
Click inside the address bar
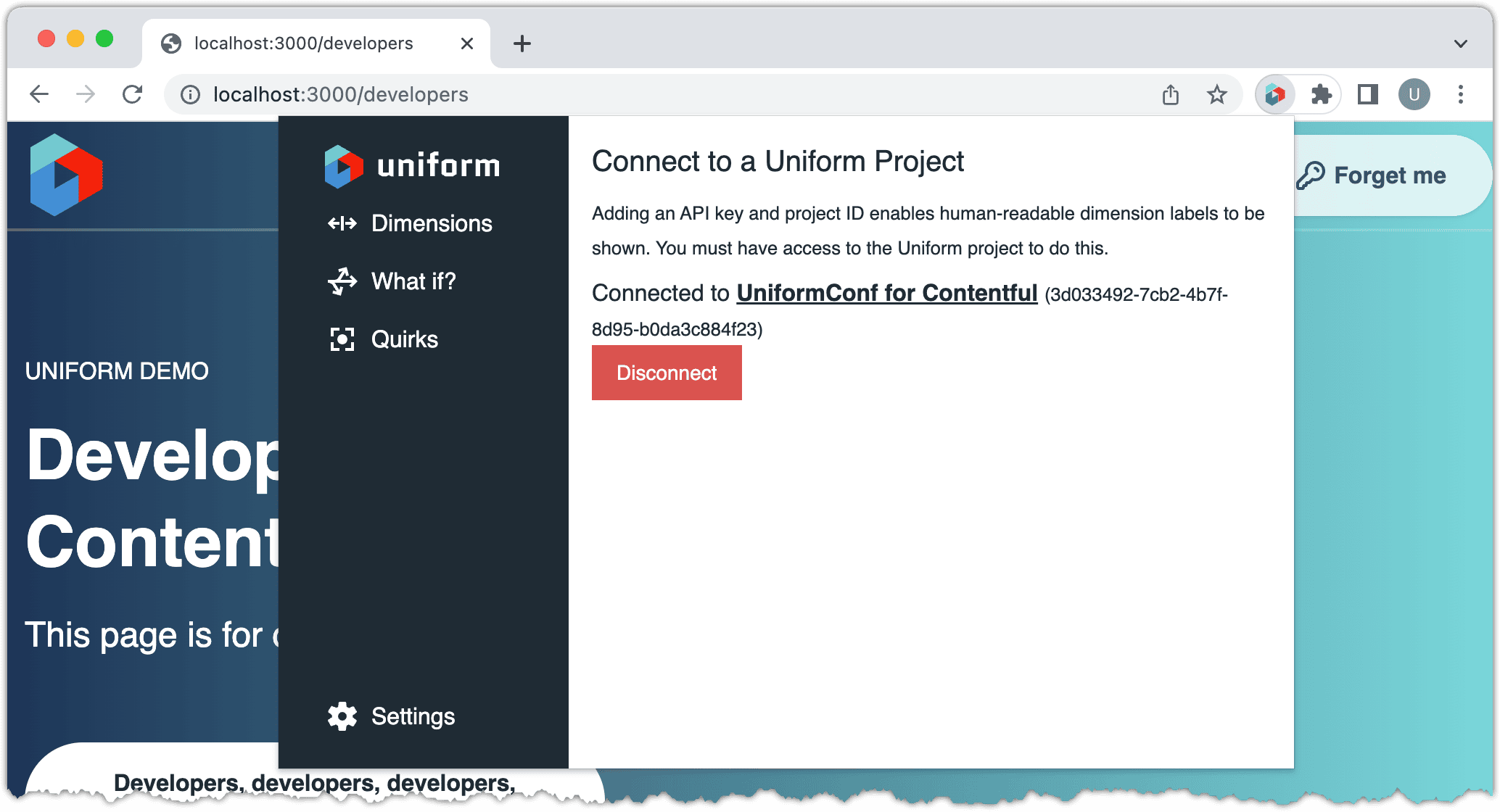coord(653,94)
